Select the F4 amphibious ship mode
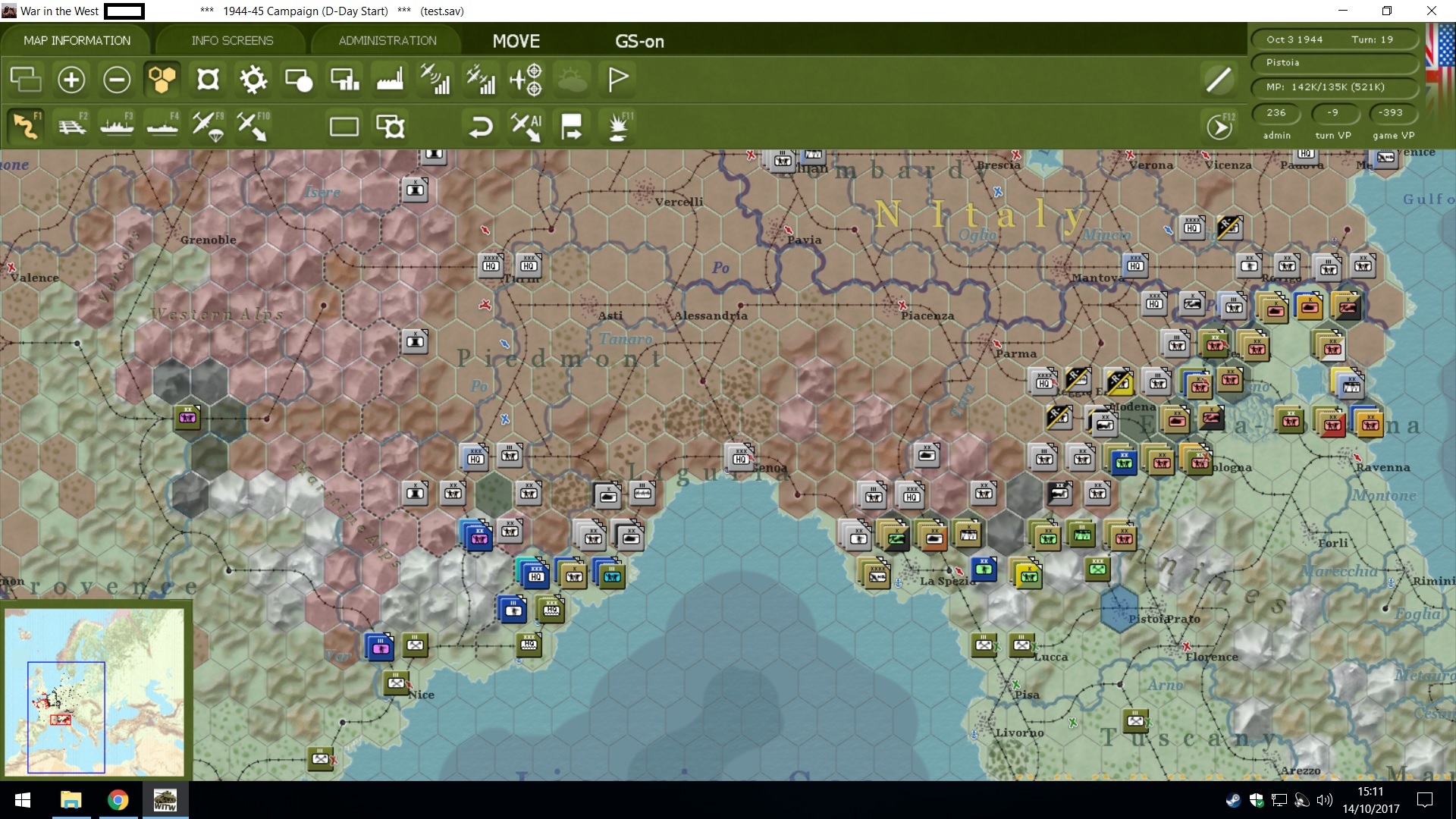This screenshot has height=819, width=1456. click(x=163, y=126)
